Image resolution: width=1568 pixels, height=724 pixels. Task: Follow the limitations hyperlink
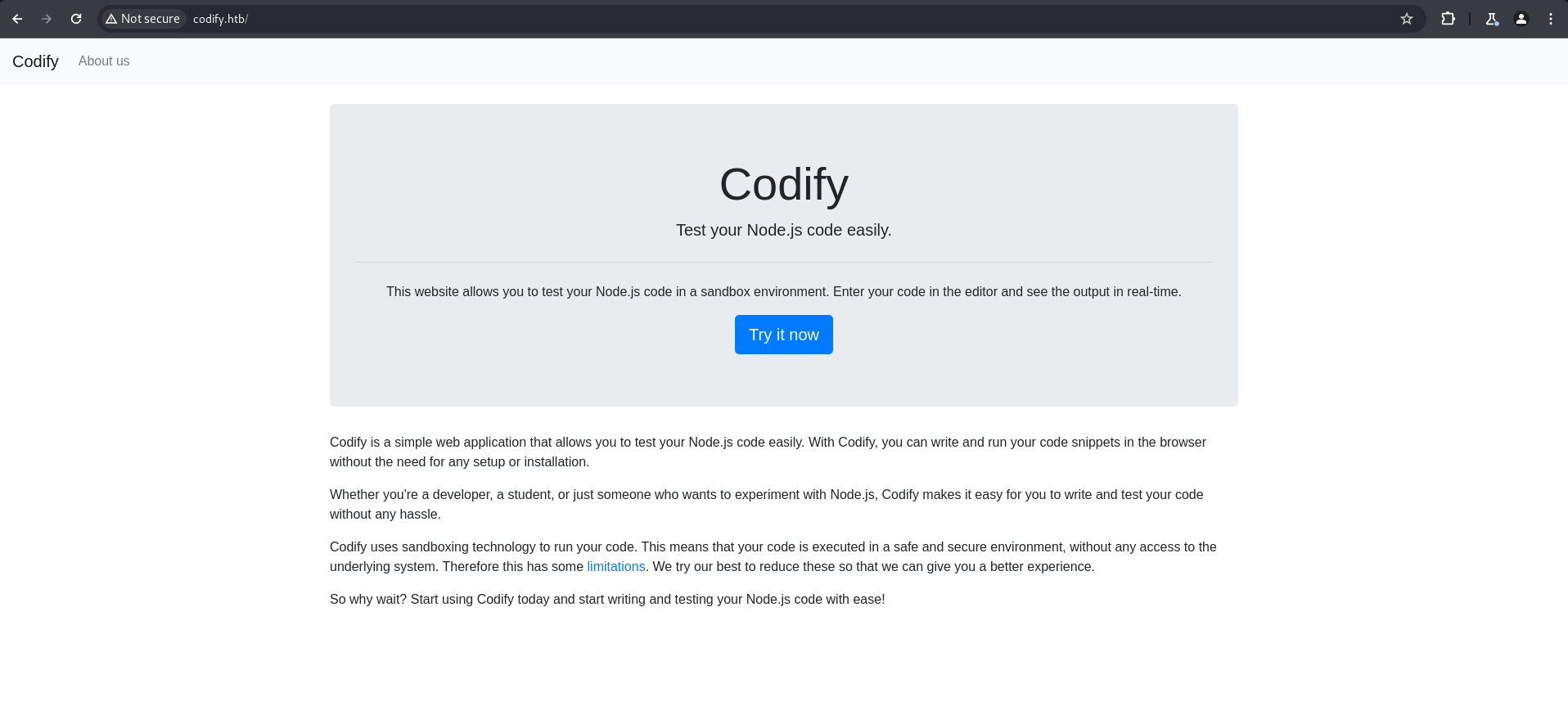point(615,567)
